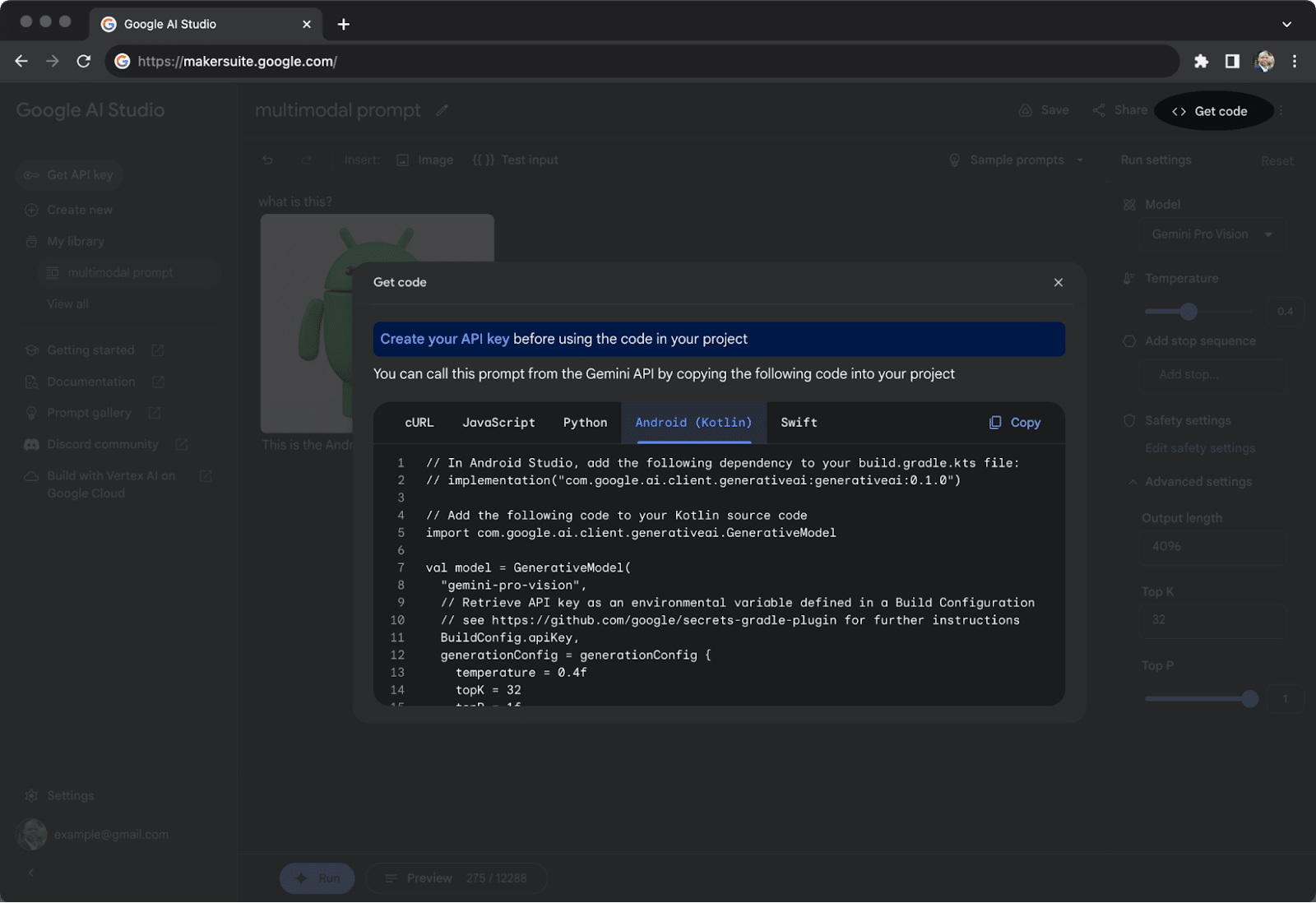Screen dimensions: 1316x903
Task: Click the Create your API key link
Action: click(x=444, y=338)
